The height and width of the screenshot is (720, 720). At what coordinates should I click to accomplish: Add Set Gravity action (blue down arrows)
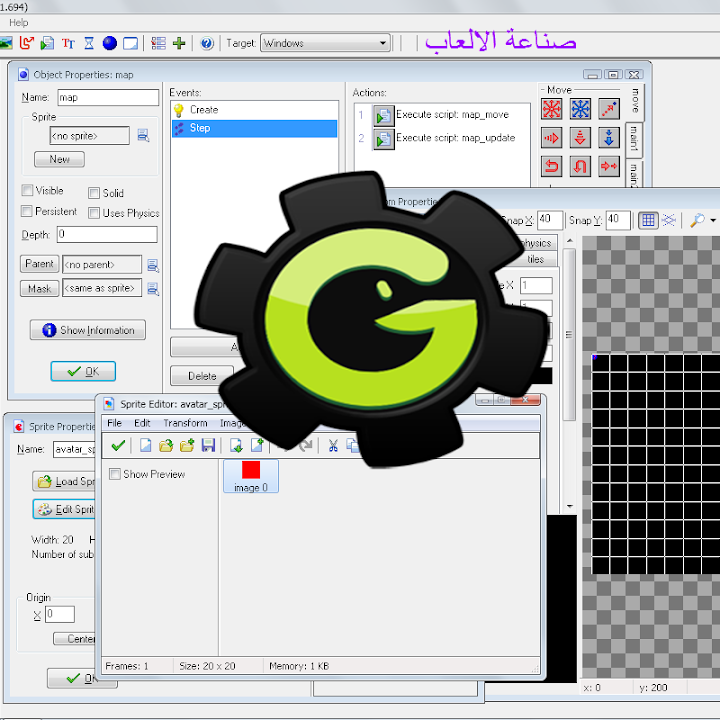(609, 138)
